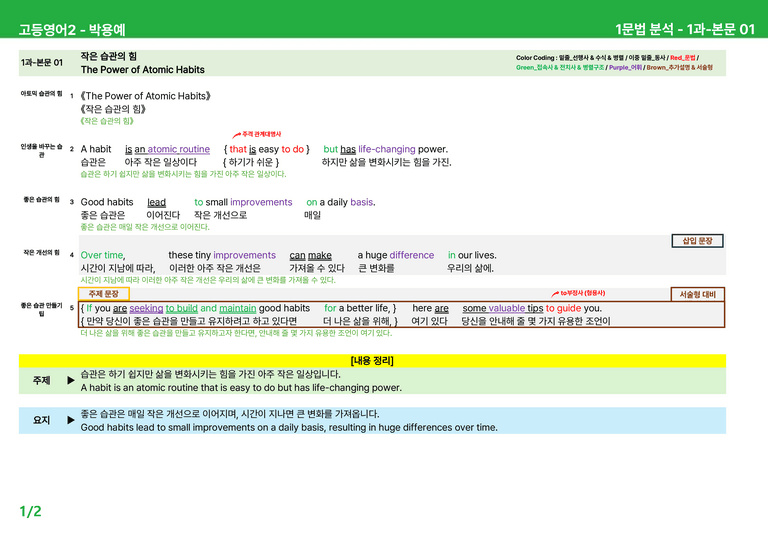Click the red arrow beside 주격 관계대명사
The height and width of the screenshot is (543, 768).
point(237,135)
